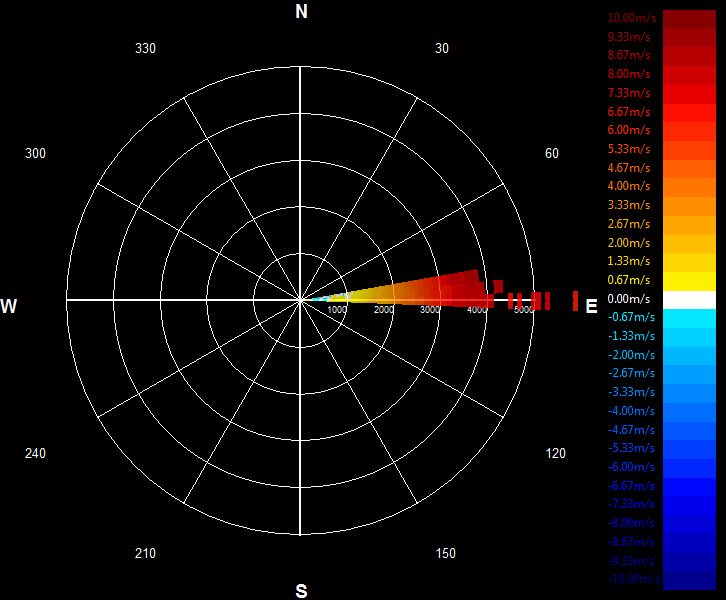Select the negative -0.67m/s legend label
Viewport: 726px width, 600px height.
pyautogui.click(x=631, y=317)
